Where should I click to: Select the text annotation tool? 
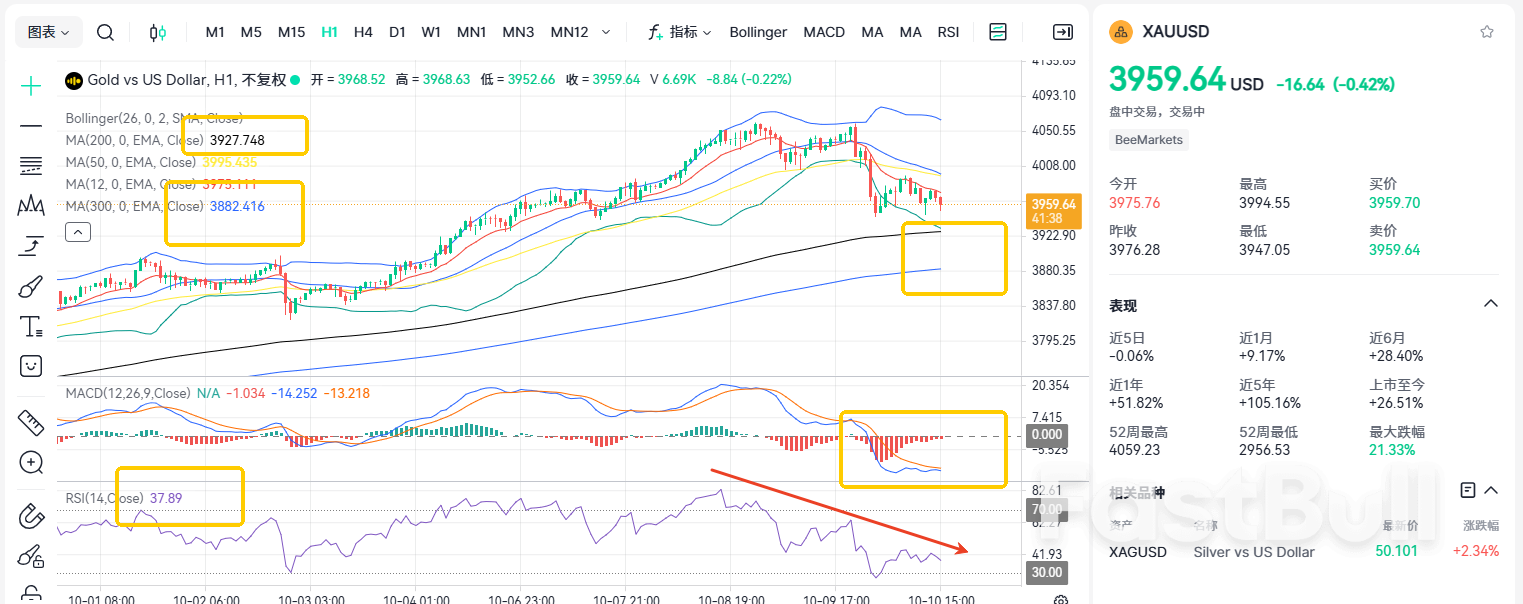(x=30, y=326)
